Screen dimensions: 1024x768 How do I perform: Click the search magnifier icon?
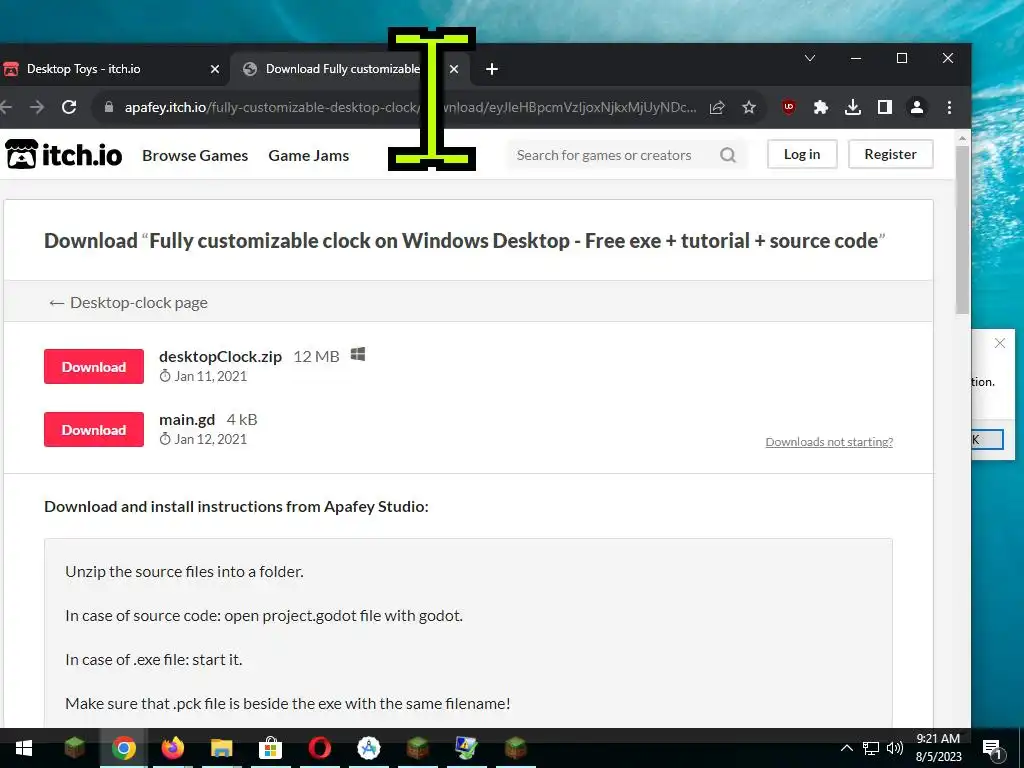728,155
